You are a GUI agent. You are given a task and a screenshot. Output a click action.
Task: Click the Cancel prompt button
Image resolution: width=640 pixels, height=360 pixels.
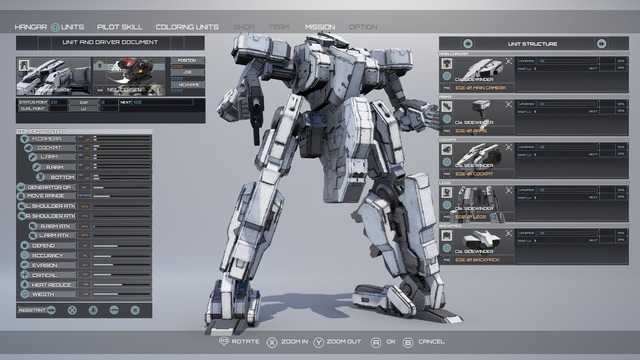click(424, 342)
